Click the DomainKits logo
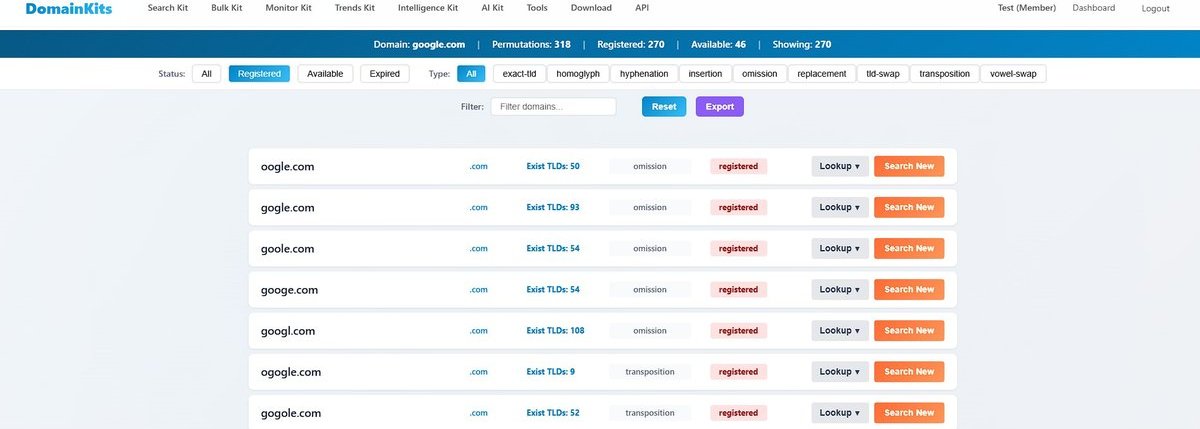The height and width of the screenshot is (429, 1200). [69, 8]
